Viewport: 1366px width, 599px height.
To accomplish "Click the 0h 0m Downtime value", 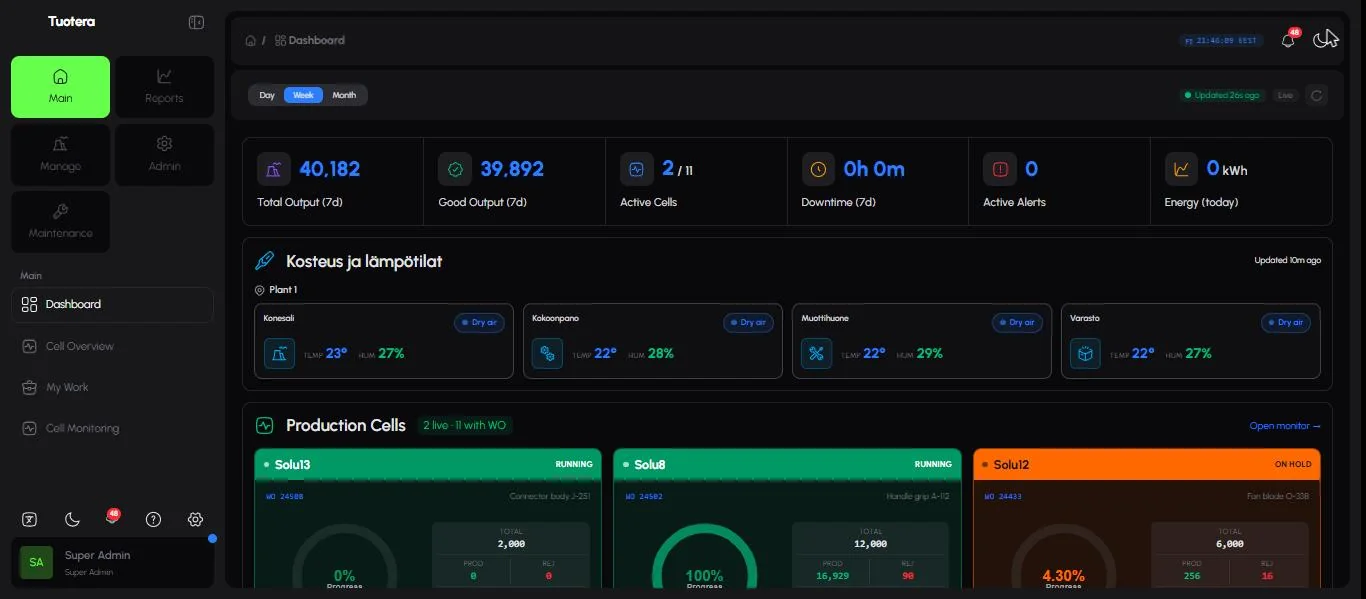I will tap(874, 169).
